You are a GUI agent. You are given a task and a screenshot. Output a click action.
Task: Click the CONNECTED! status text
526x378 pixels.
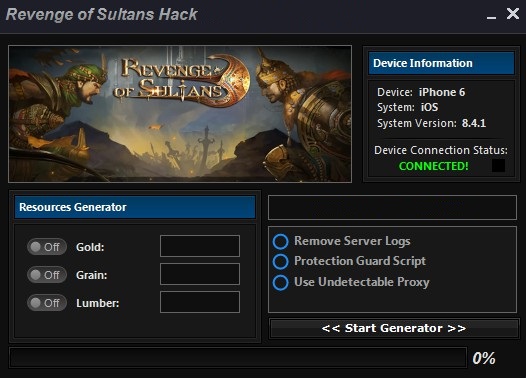[433, 166]
